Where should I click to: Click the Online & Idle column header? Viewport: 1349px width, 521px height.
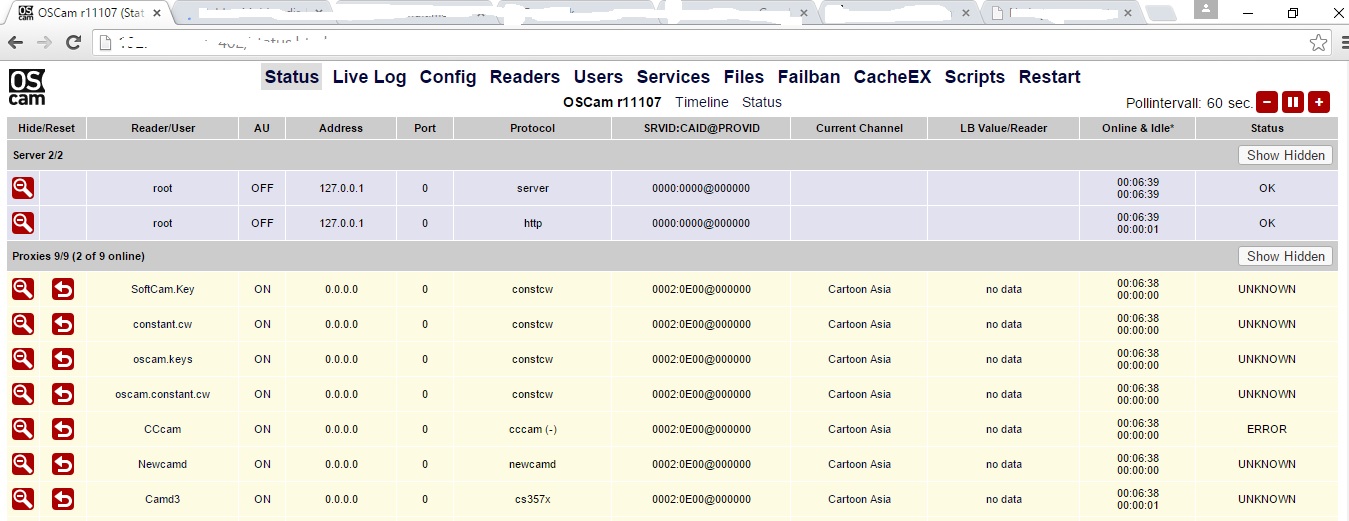click(x=1138, y=128)
